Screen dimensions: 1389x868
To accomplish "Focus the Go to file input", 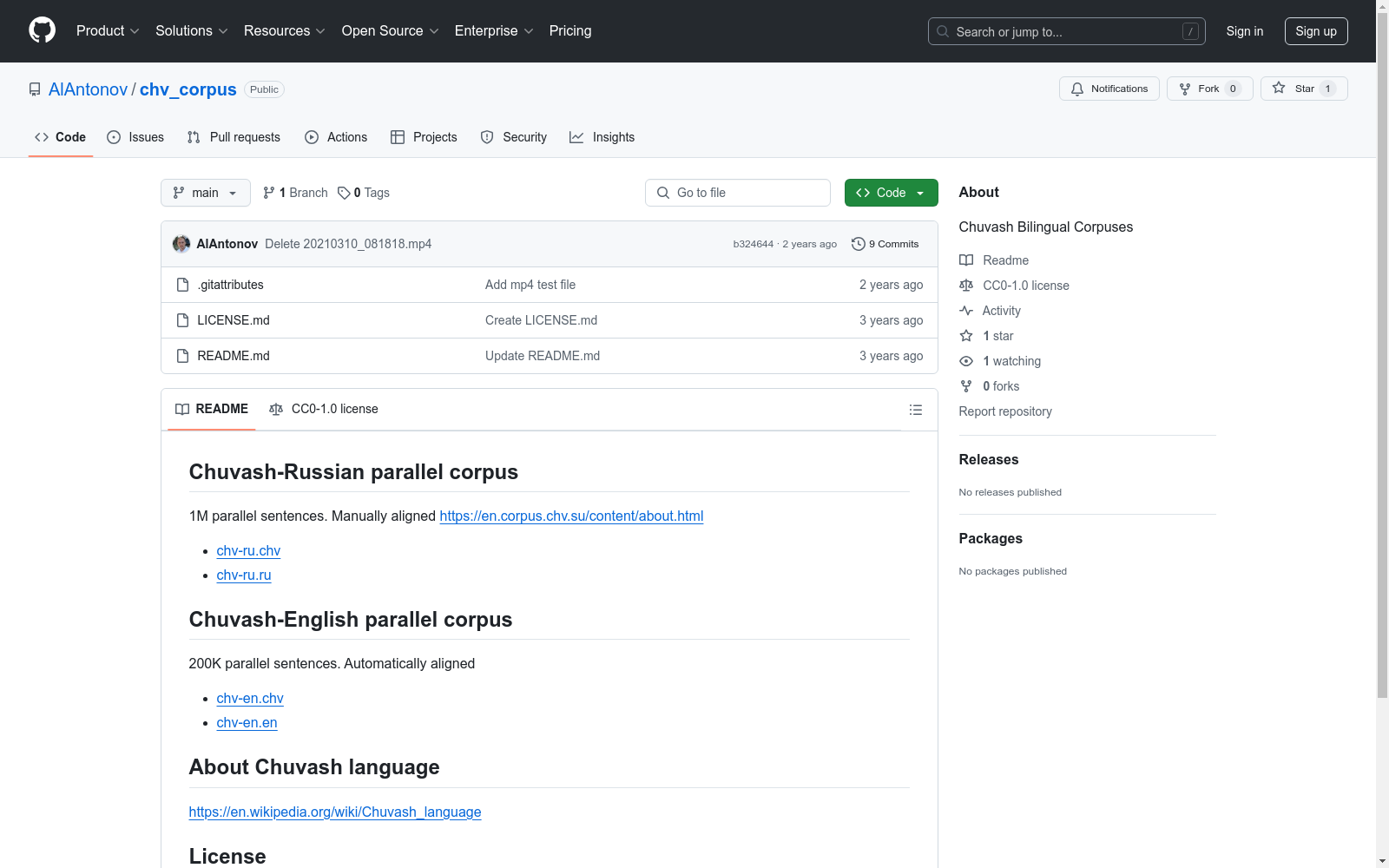I will click(738, 193).
